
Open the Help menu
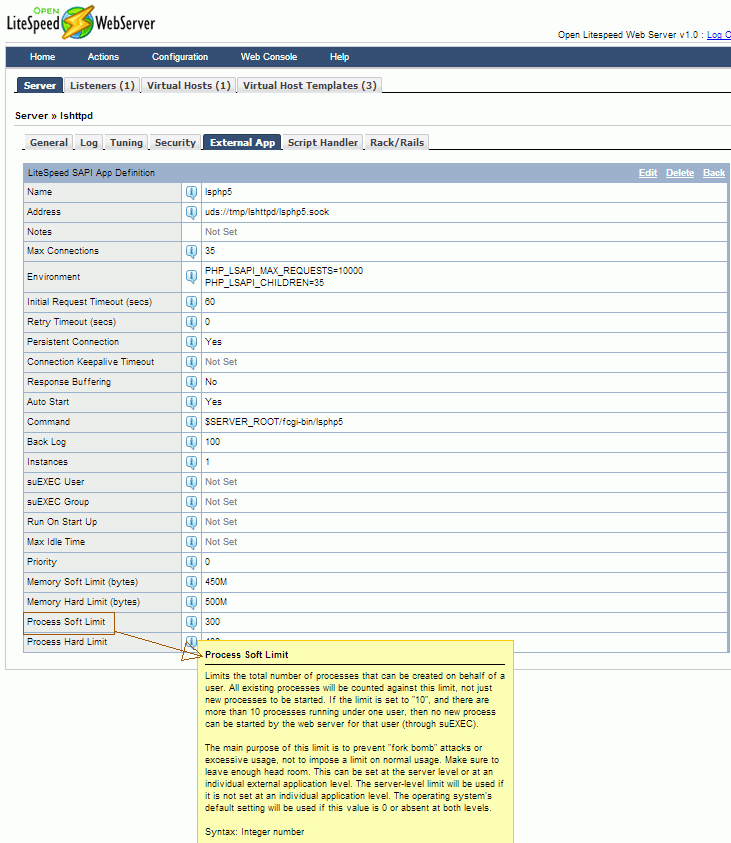click(339, 57)
